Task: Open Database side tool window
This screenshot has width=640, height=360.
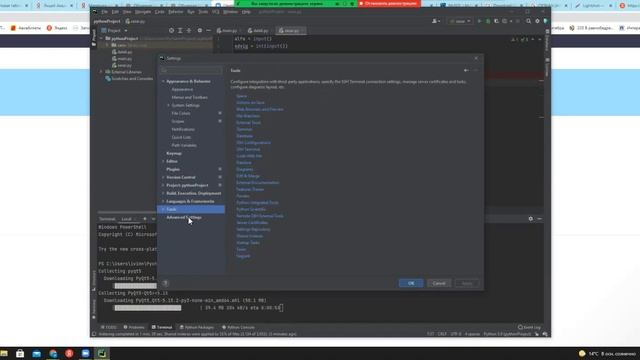Action: [x=547, y=41]
